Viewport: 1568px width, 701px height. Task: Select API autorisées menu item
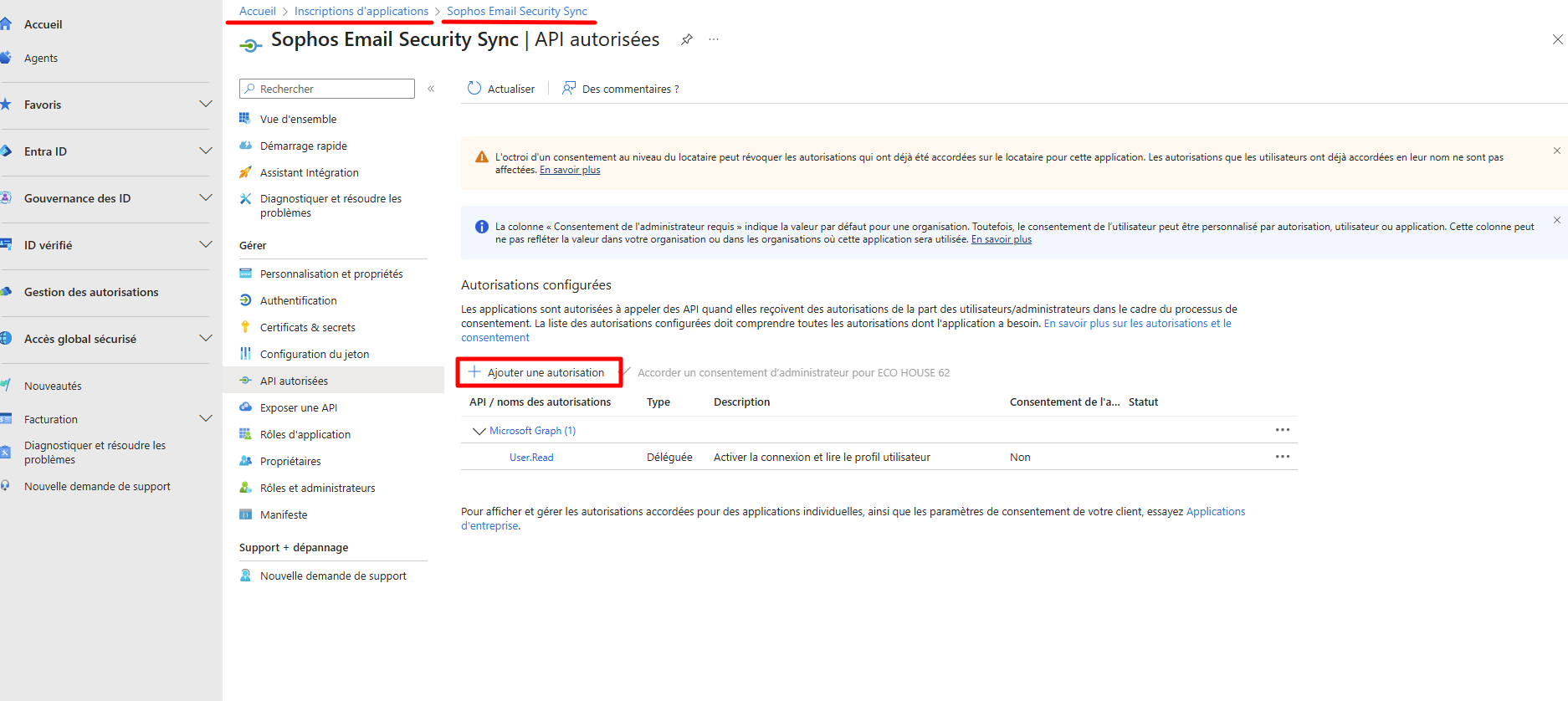pos(333,381)
